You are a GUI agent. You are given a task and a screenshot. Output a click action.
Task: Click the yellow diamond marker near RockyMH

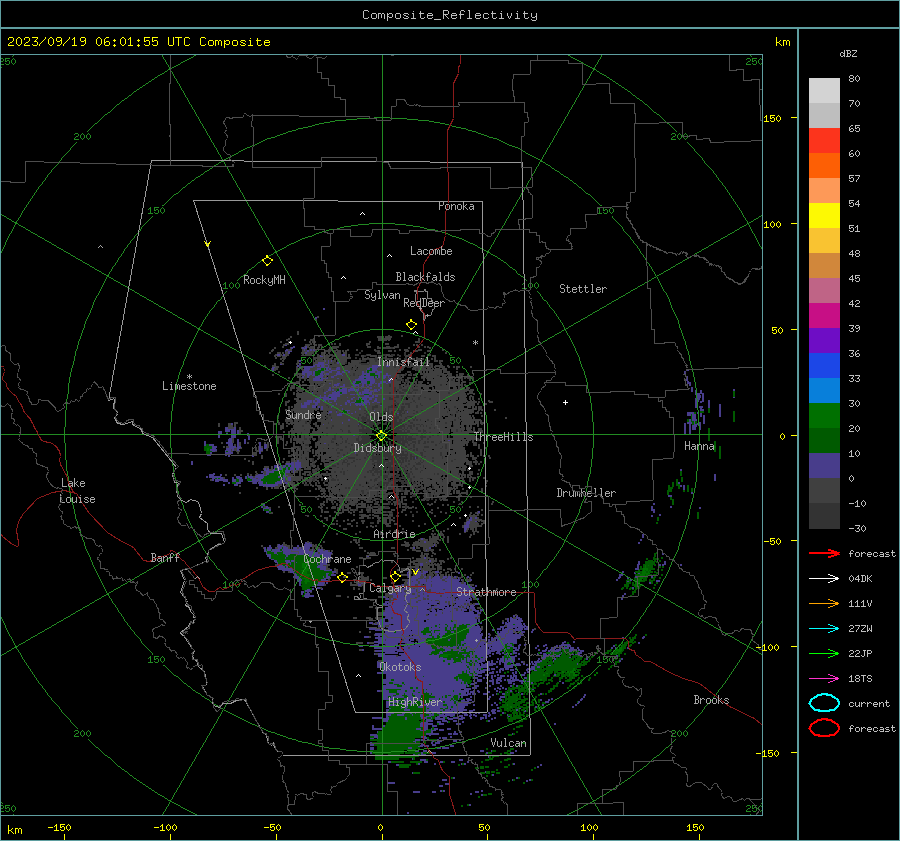[x=267, y=261]
